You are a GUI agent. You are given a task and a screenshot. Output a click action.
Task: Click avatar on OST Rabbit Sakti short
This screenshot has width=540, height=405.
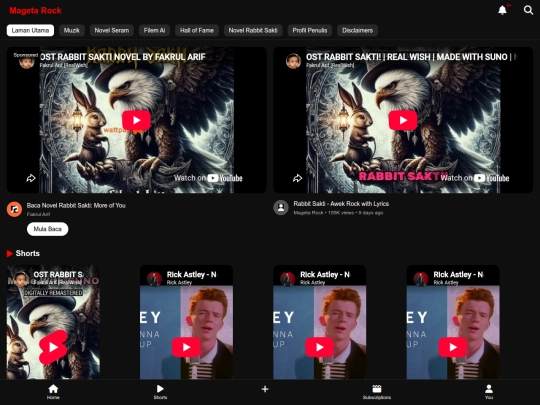(x=21, y=279)
